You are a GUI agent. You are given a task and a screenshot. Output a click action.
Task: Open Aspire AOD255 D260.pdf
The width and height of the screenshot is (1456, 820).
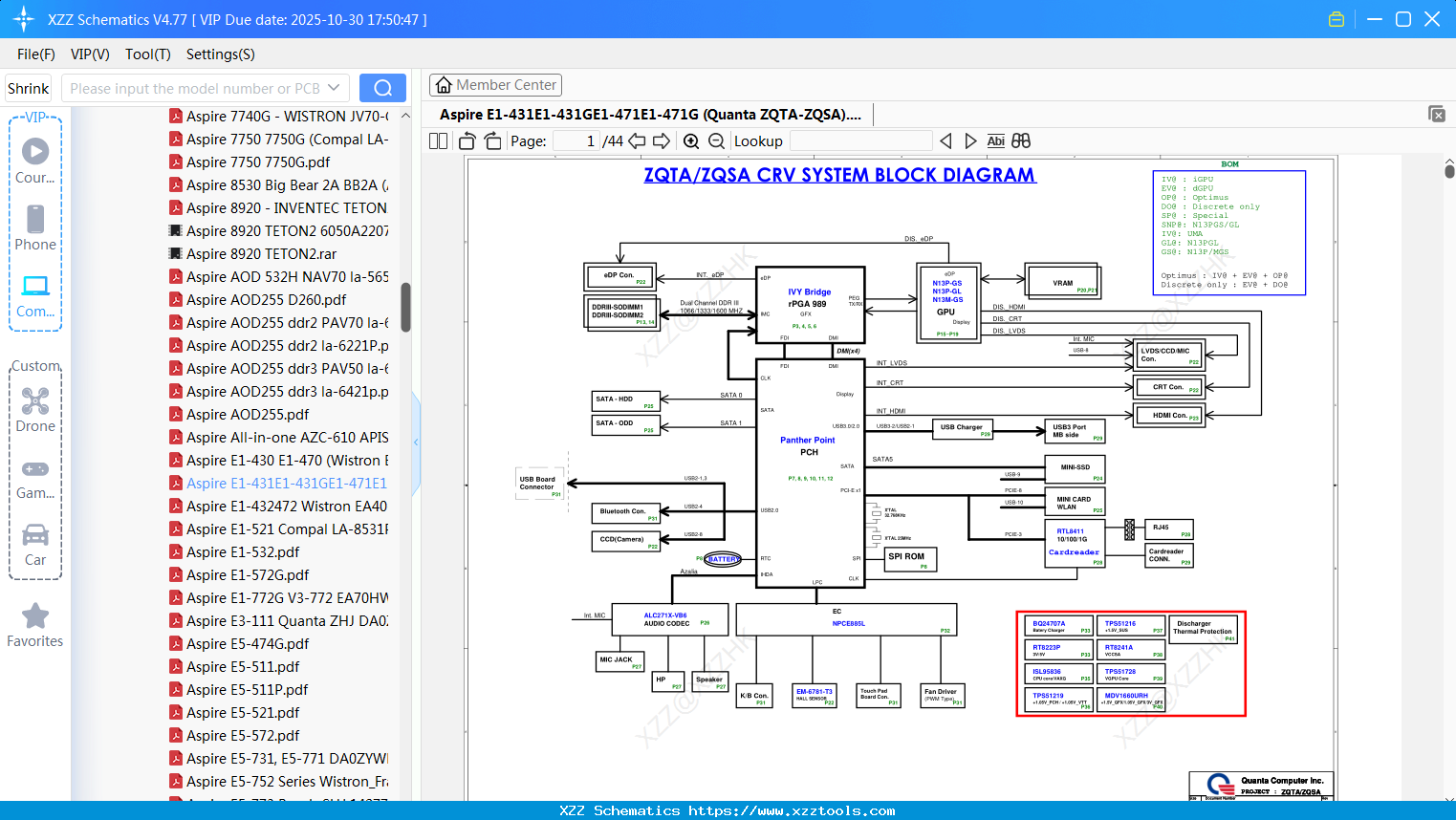click(258, 299)
